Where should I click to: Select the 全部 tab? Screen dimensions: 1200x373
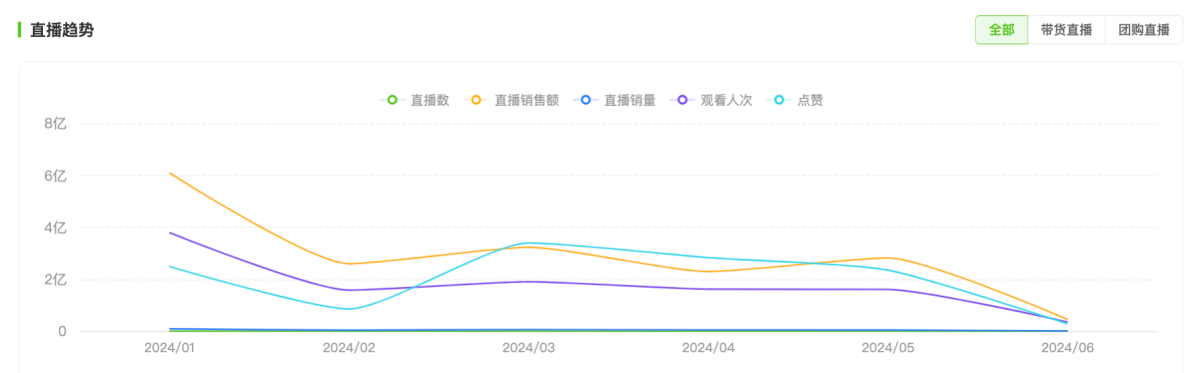[1001, 30]
